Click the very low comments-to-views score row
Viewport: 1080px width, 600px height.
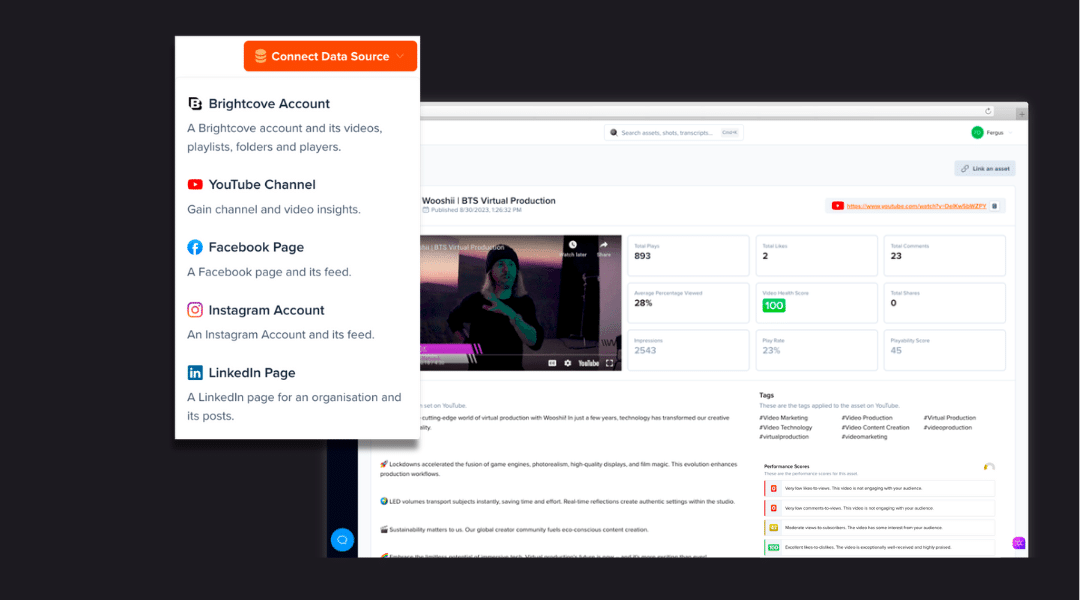coord(880,508)
